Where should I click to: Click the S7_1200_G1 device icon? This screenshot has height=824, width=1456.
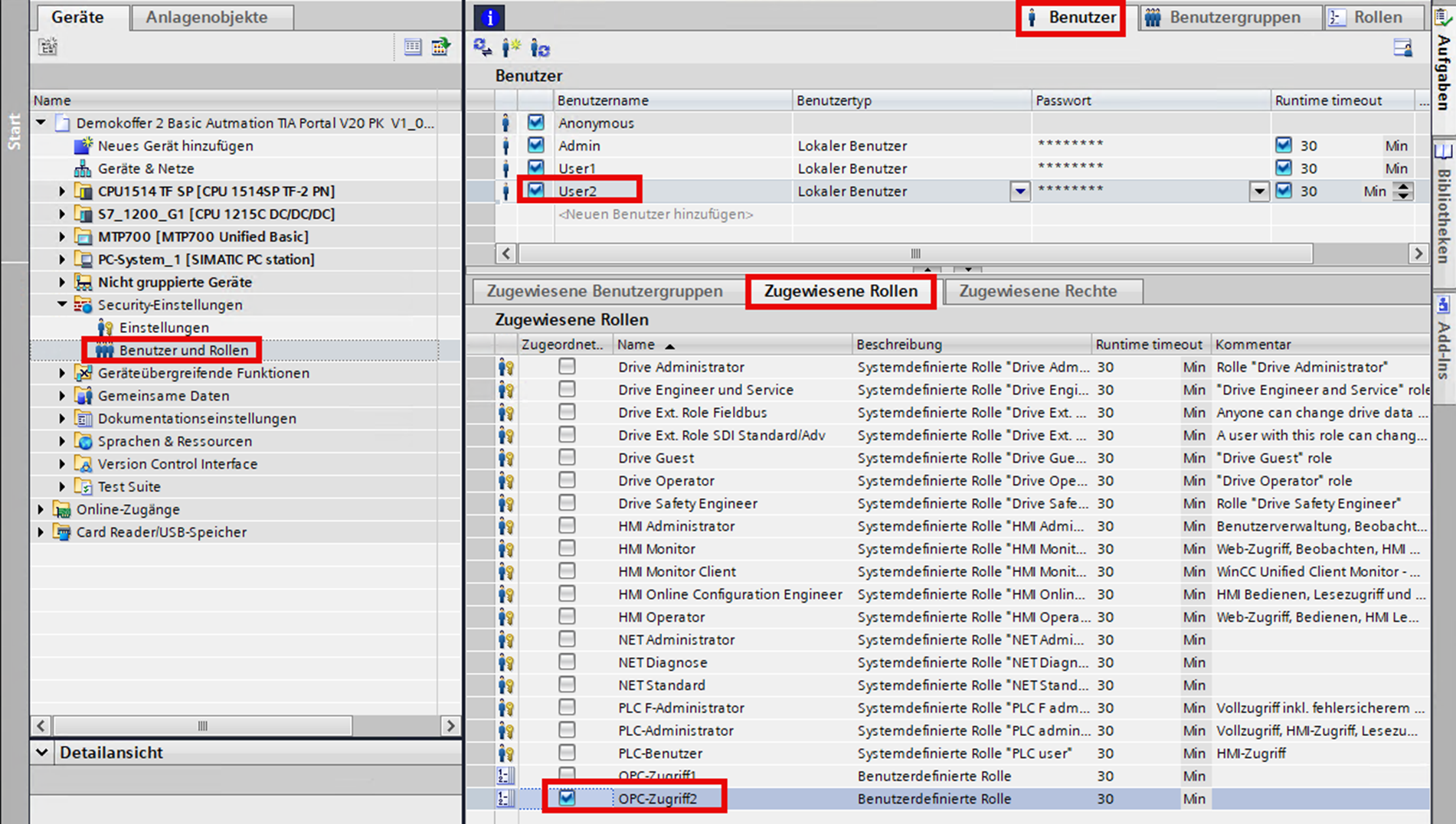pos(83,214)
